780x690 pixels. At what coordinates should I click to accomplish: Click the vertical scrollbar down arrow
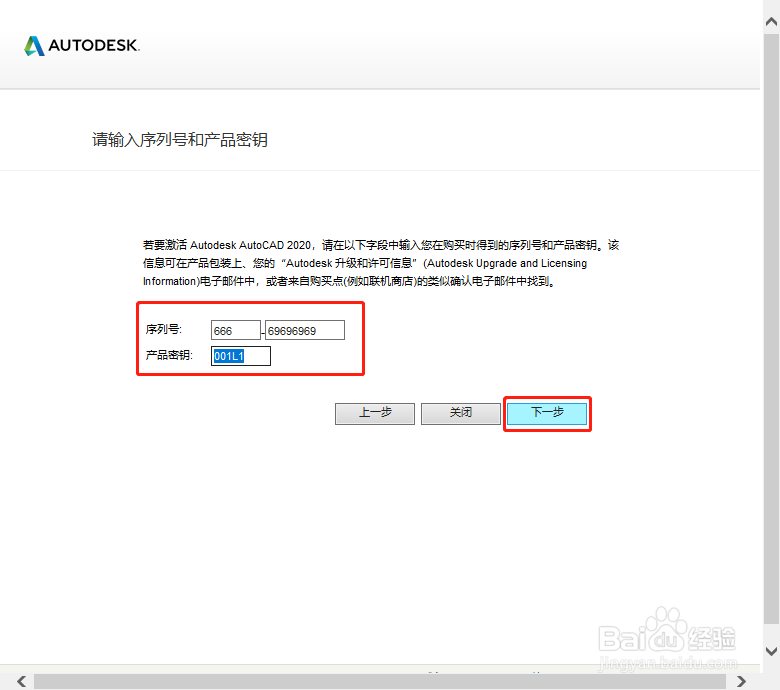772,651
